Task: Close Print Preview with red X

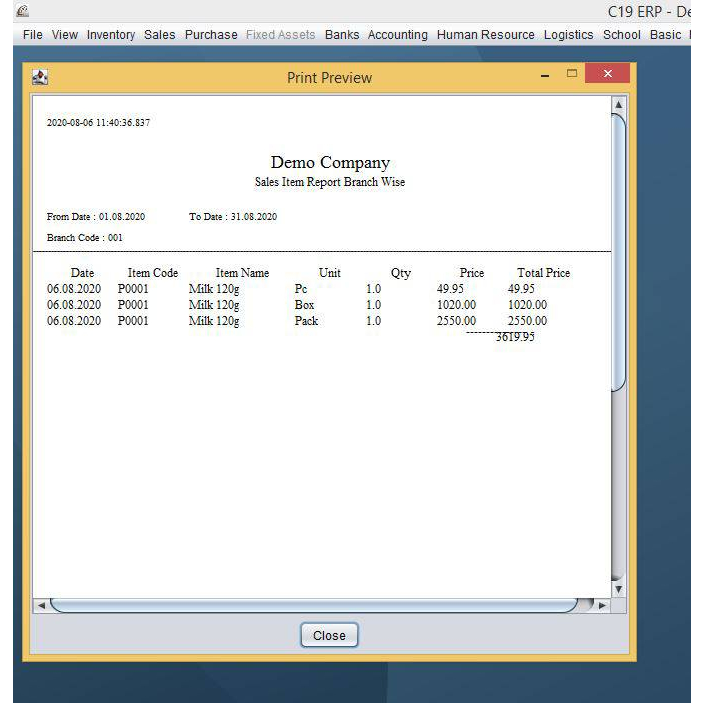Action: 607,75
